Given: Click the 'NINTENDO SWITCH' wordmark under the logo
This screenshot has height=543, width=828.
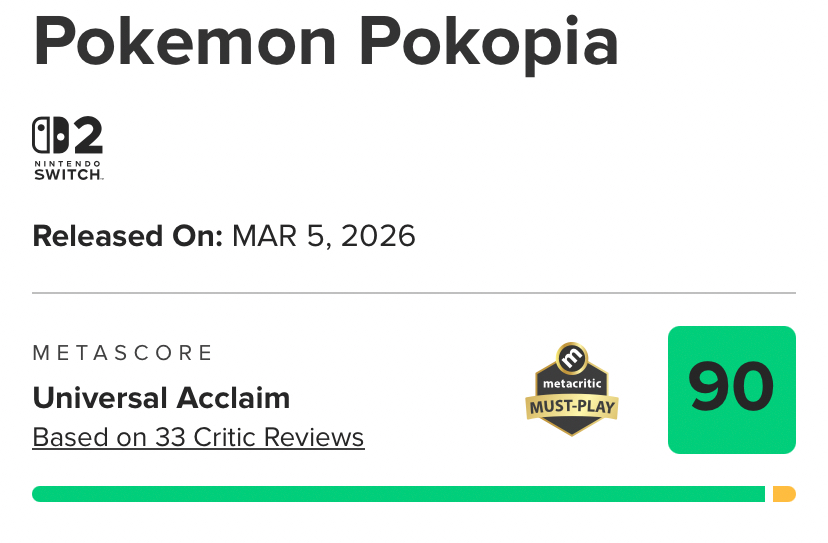Looking at the screenshot, I should click(x=68, y=168).
